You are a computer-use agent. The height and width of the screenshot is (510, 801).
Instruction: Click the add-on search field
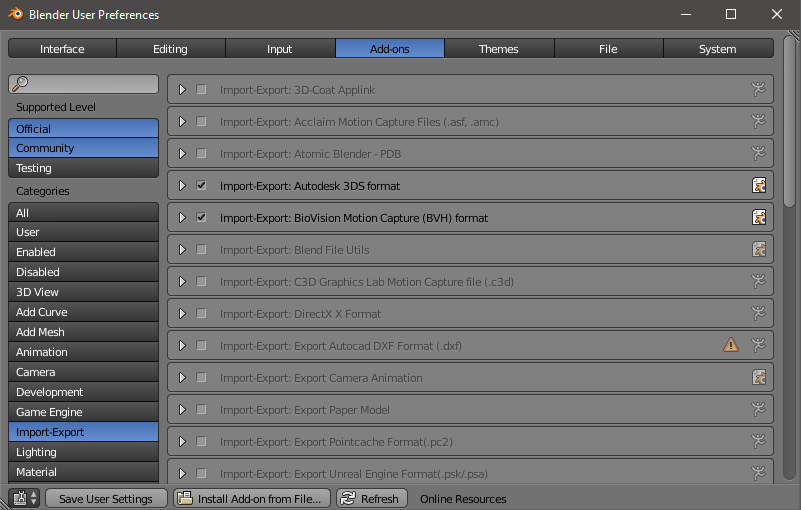pyautogui.click(x=83, y=84)
